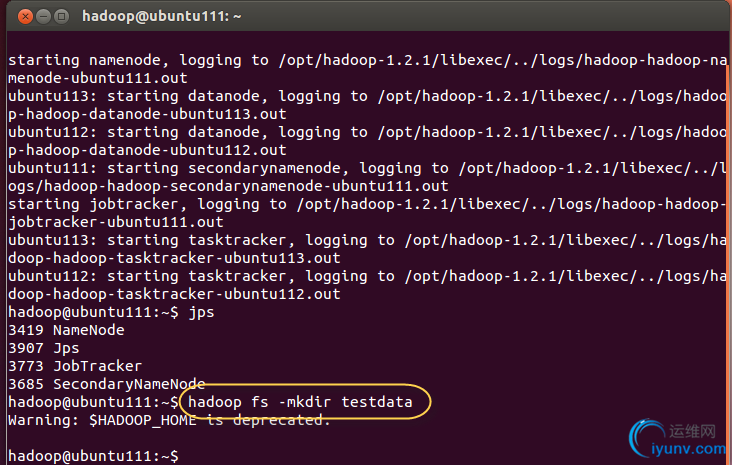Image resolution: width=732 pixels, height=465 pixels.
Task: Close the hadoop@ubuntu111 terminal window
Action: click(25, 17)
